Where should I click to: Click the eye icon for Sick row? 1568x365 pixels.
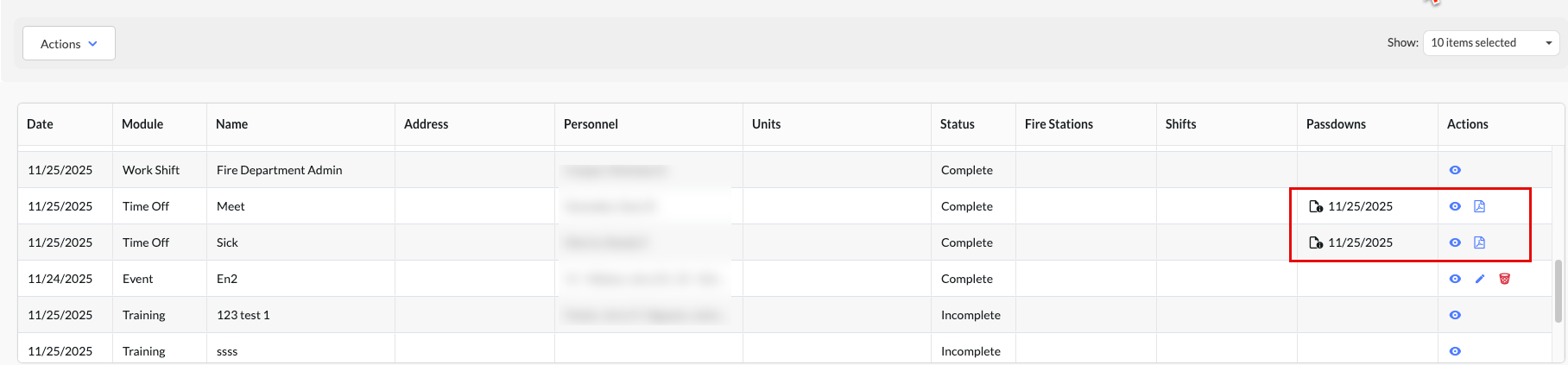click(1455, 242)
